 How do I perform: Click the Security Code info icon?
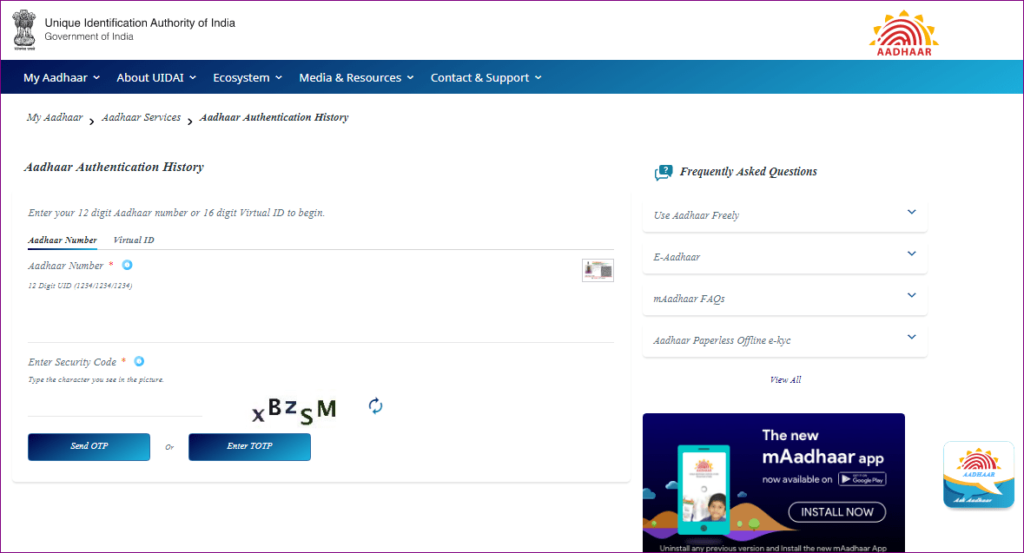(139, 361)
